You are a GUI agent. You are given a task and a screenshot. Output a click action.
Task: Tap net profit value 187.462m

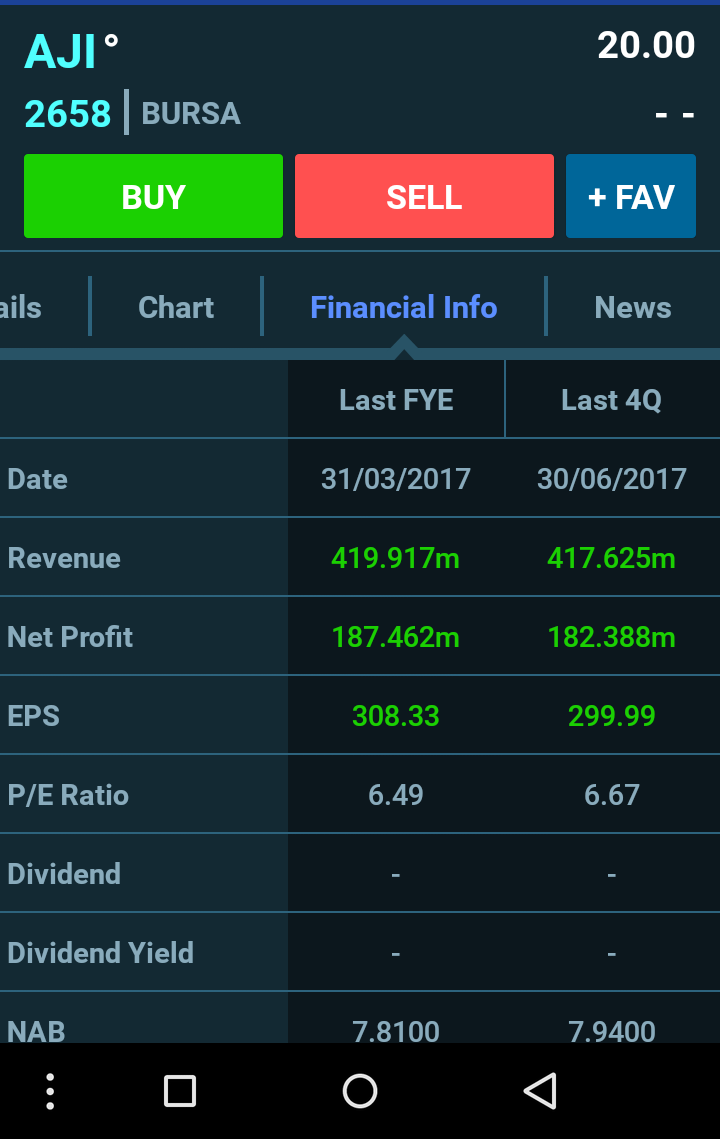pyautogui.click(x=396, y=637)
